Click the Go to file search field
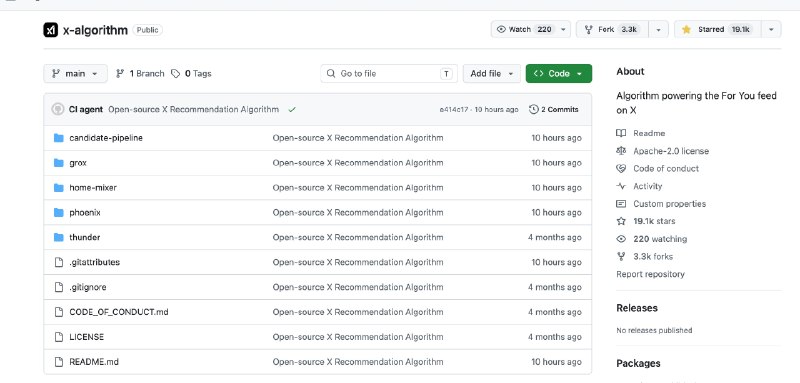The image size is (800, 383). point(389,73)
